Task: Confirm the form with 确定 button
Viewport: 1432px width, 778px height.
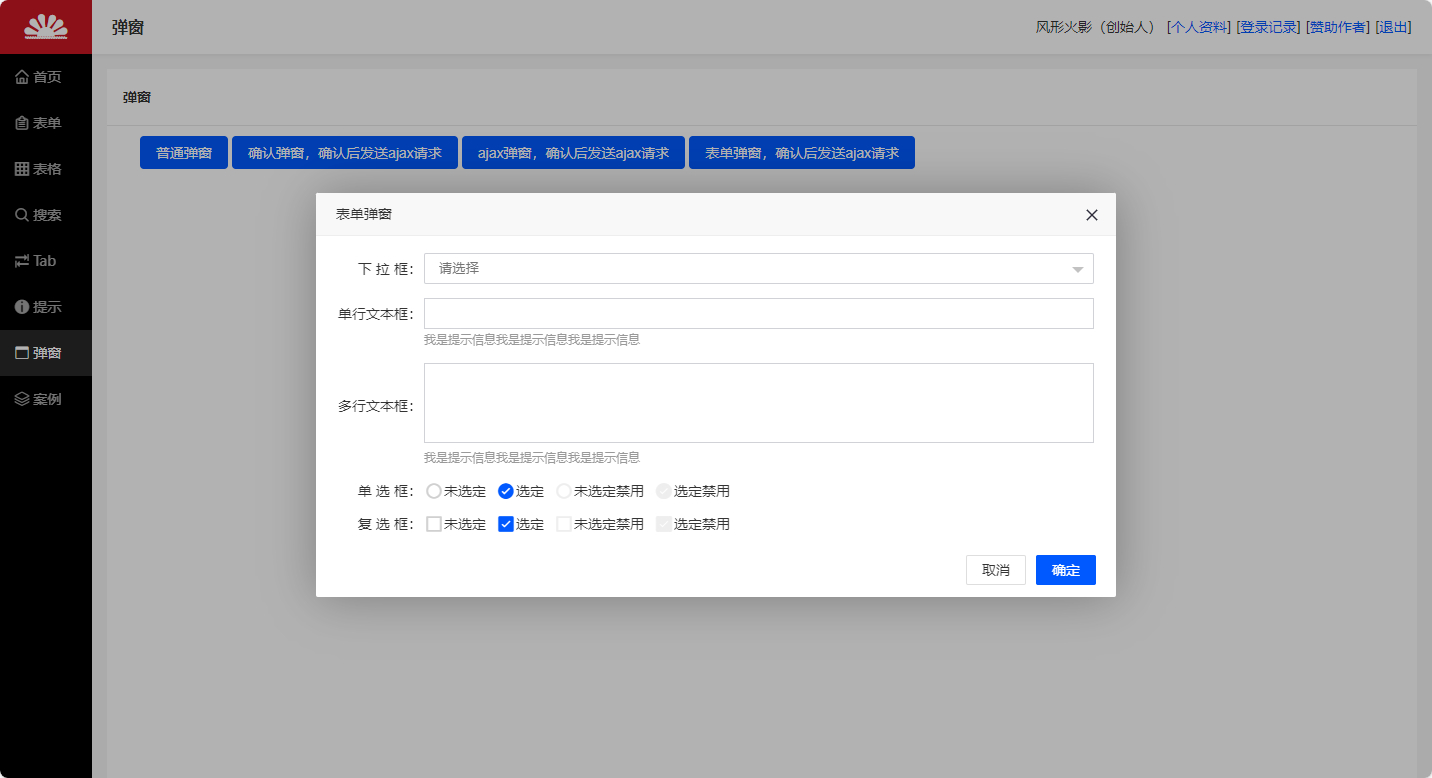Action: tap(1066, 570)
